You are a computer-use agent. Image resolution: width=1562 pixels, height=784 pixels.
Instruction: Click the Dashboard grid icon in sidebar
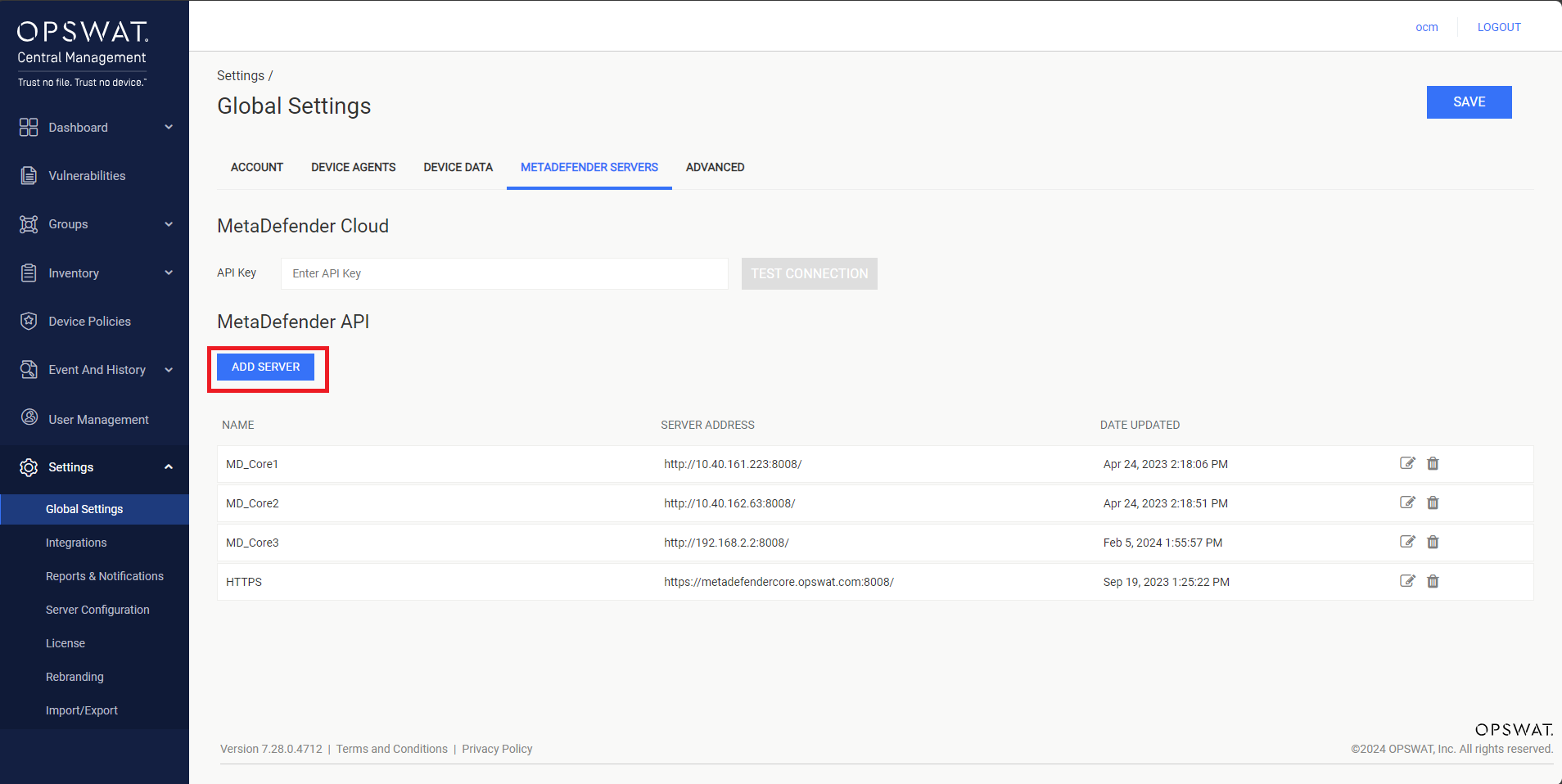point(29,127)
